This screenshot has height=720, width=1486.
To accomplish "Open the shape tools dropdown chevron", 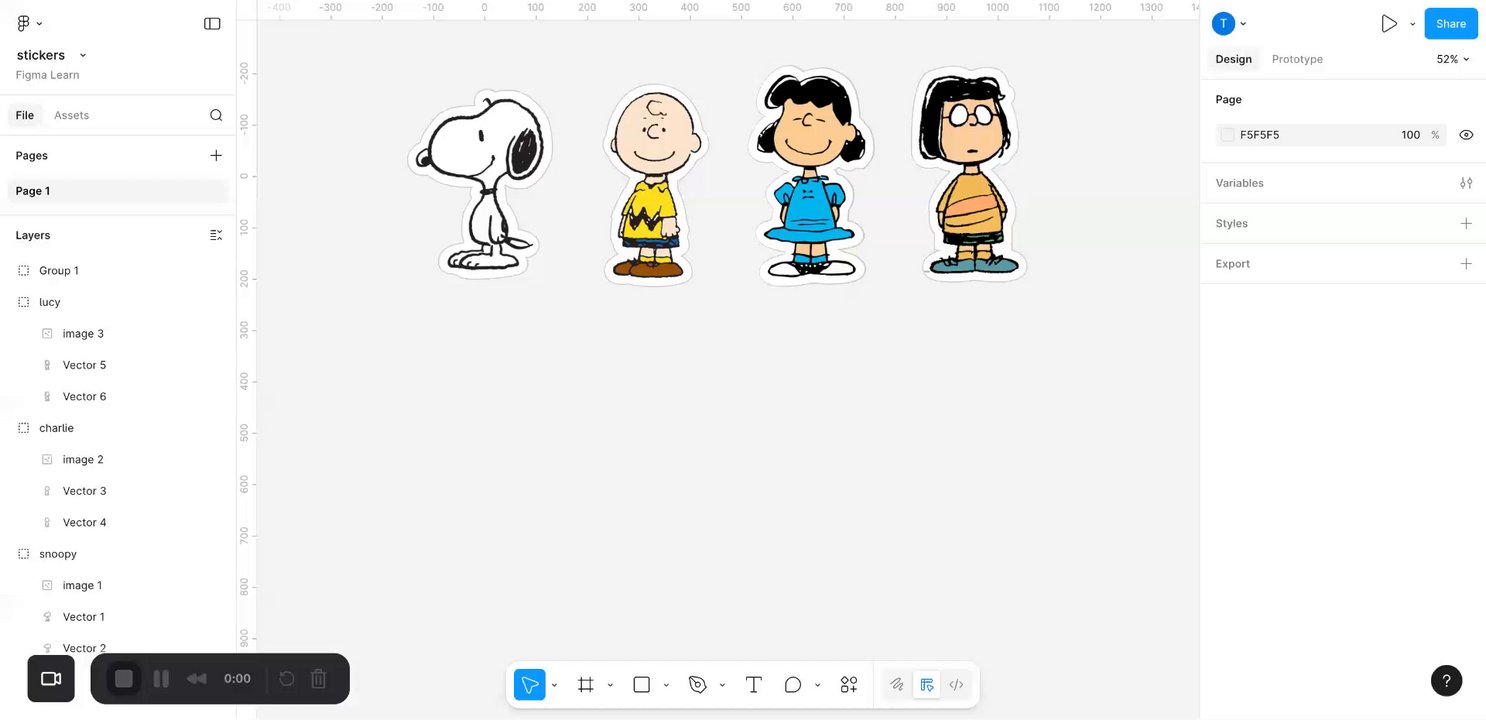I will (x=666, y=685).
